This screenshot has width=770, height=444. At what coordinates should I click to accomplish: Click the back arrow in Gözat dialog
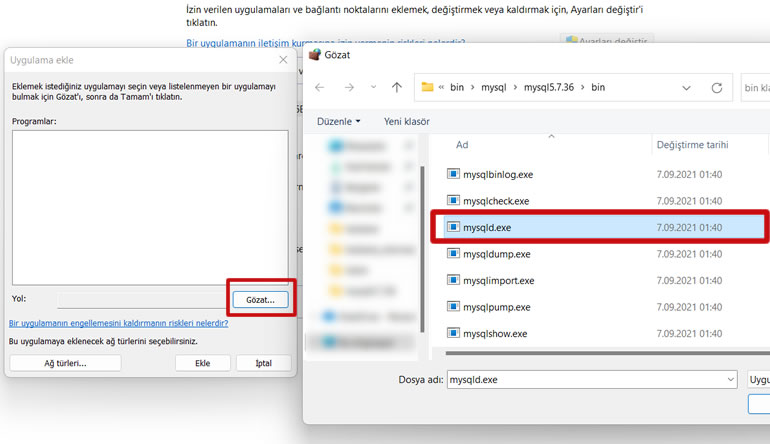point(320,88)
